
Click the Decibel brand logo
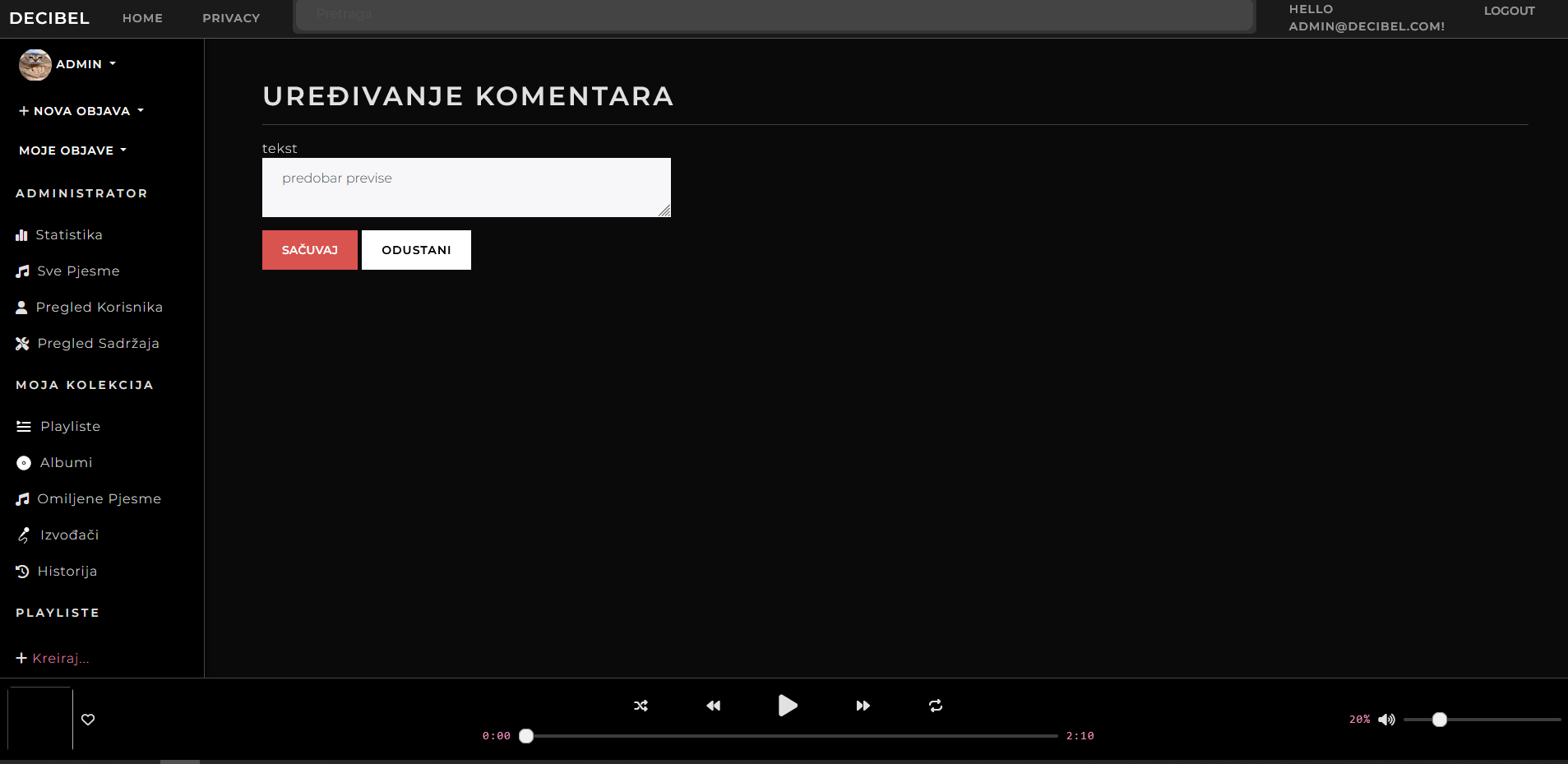[49, 18]
